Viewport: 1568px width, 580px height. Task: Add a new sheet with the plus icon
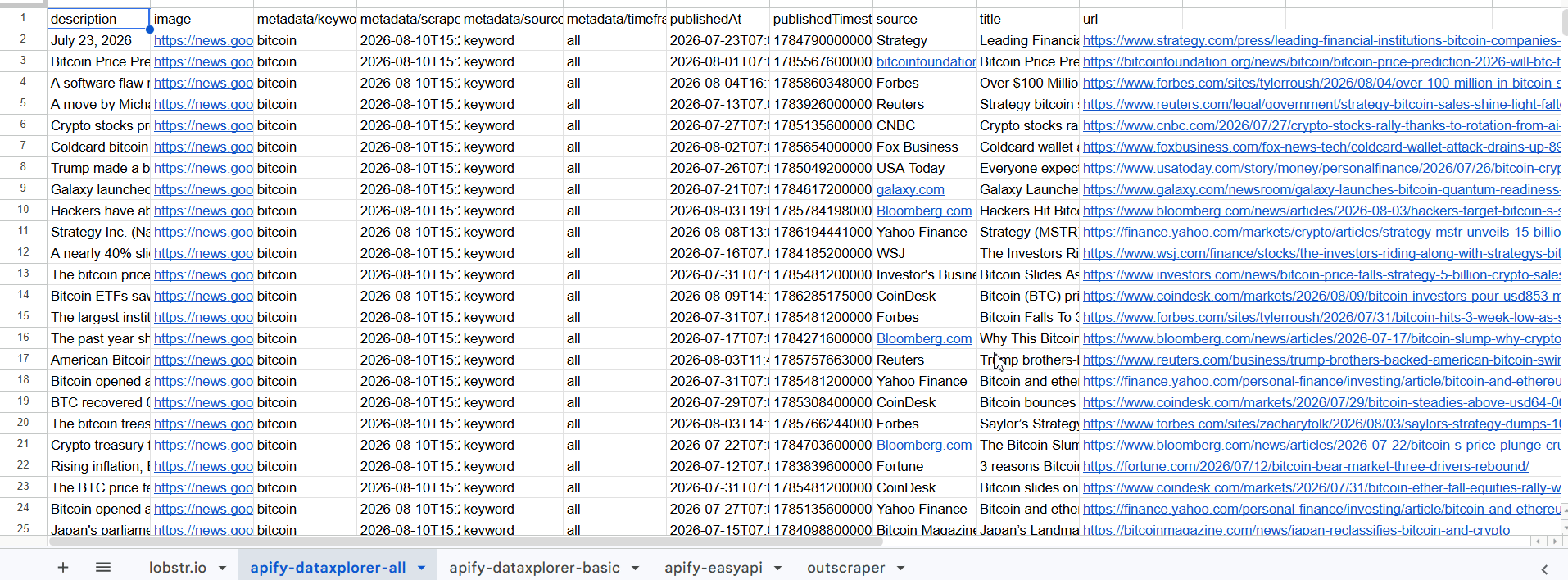[63, 568]
